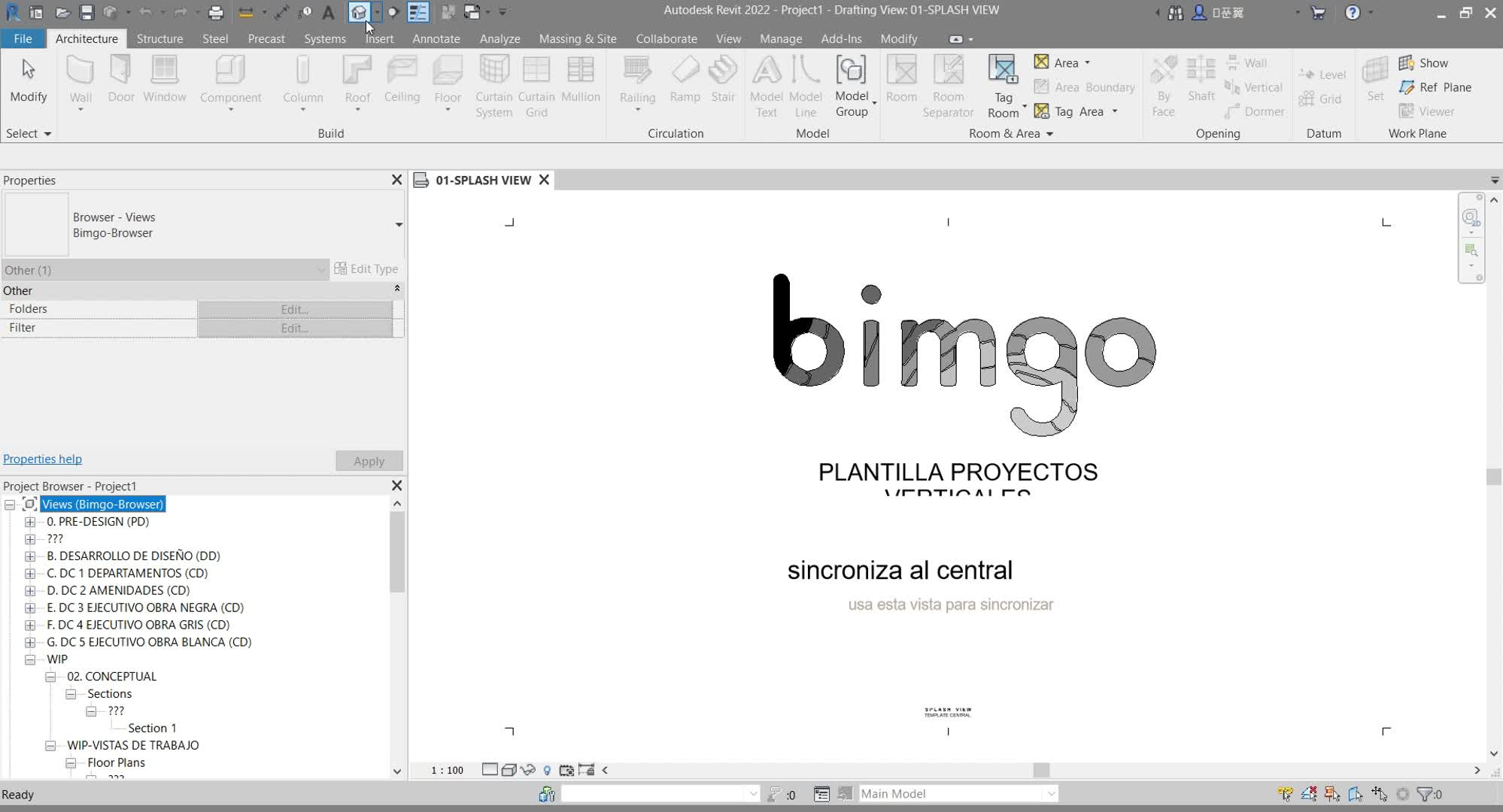The height and width of the screenshot is (812, 1503).
Task: Click Edit button for Filter
Action: click(295, 328)
